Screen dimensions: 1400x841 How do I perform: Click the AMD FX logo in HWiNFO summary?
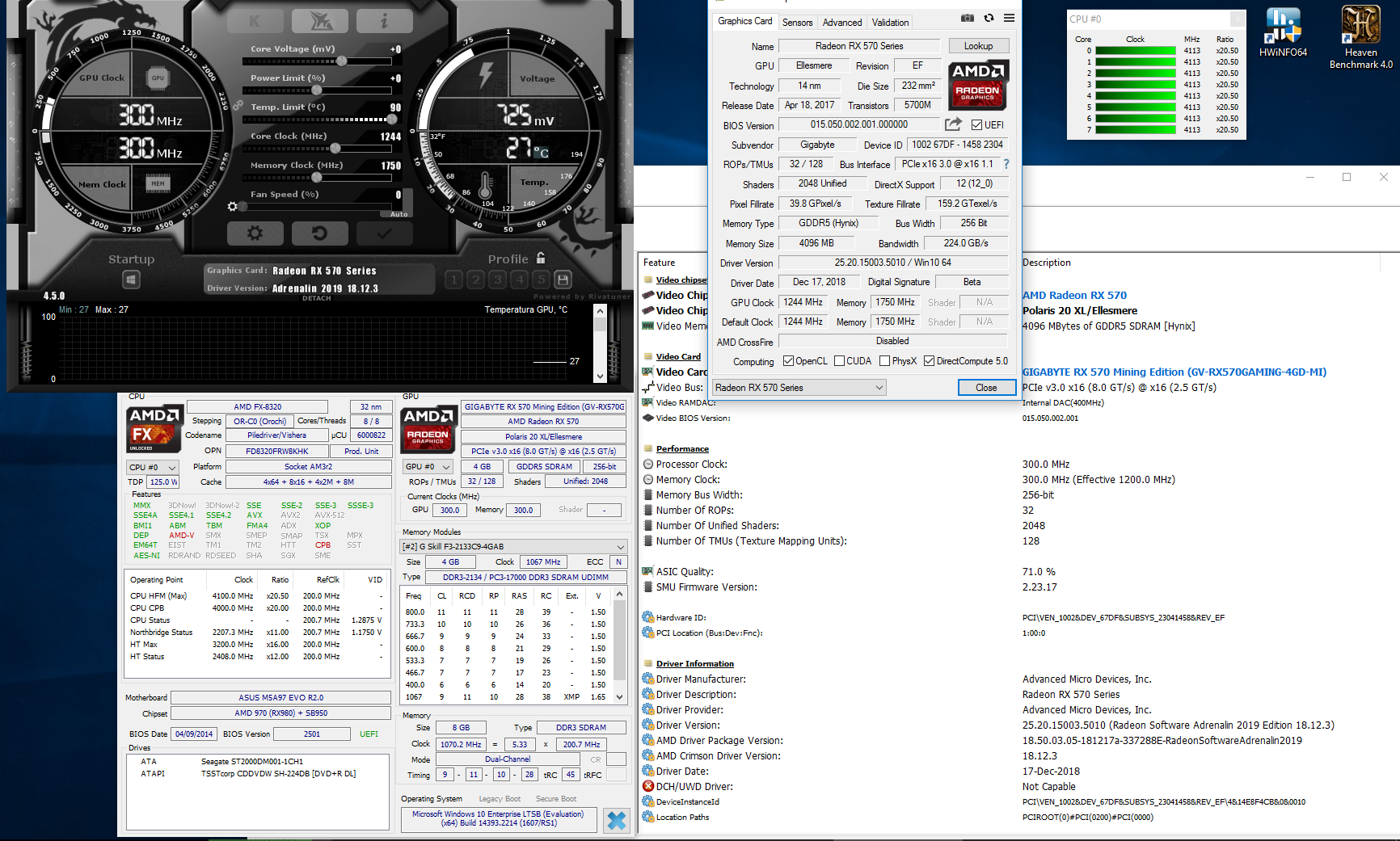(x=154, y=429)
